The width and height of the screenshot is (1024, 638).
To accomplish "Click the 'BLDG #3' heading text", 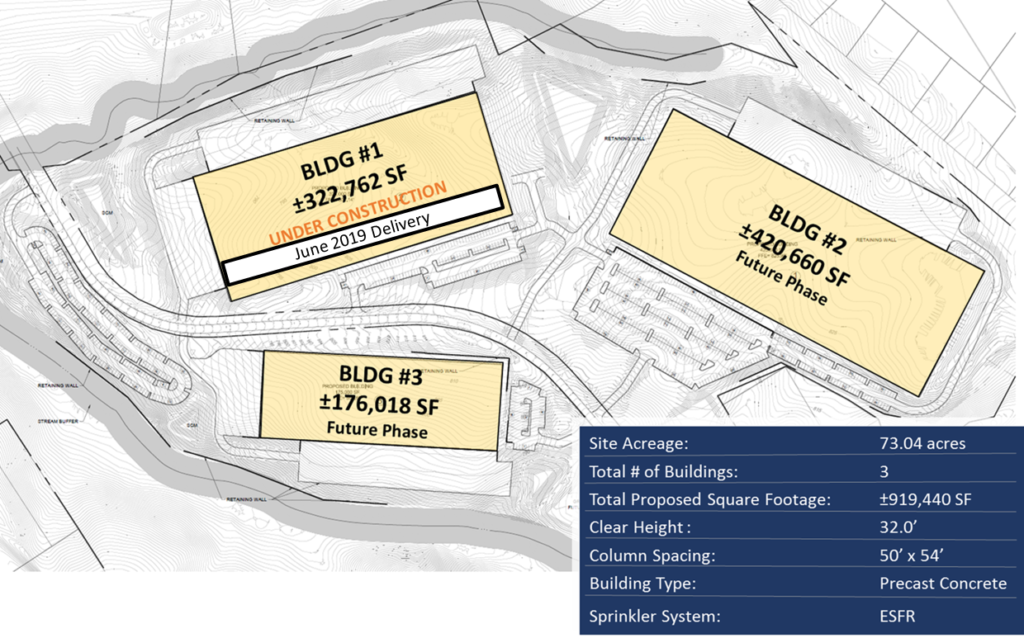I will pyautogui.click(x=381, y=375).
